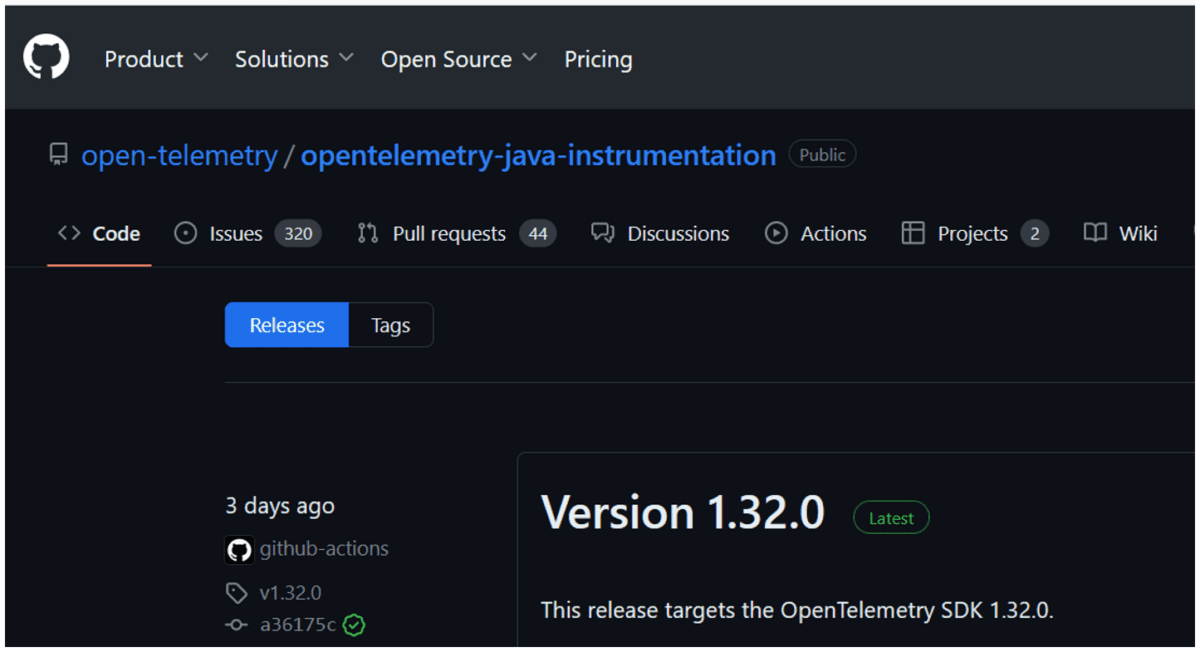The height and width of the screenshot is (657, 1200).
Task: Go to the open-telemetry organization link
Action: click(x=179, y=155)
